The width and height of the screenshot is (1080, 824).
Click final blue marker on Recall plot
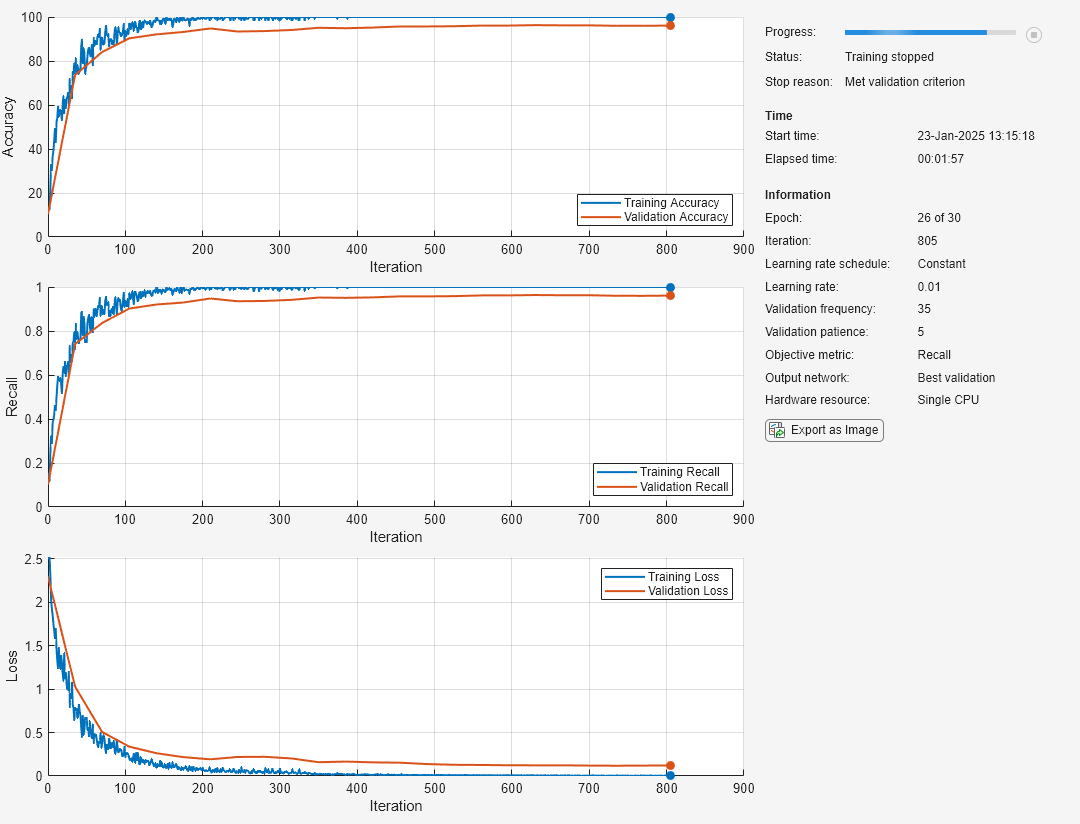[x=670, y=287]
